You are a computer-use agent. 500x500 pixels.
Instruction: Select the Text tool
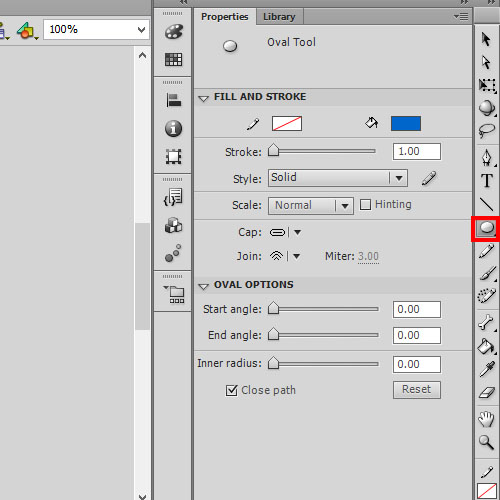click(x=487, y=181)
